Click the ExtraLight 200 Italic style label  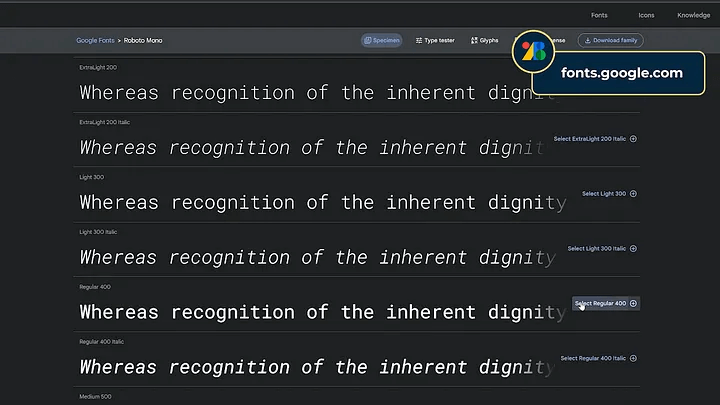[x=104, y=122]
